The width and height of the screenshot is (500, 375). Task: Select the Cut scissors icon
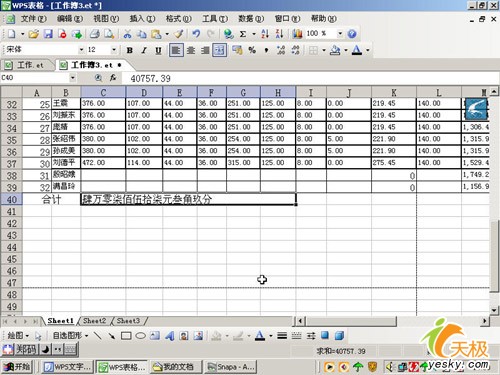click(127, 34)
